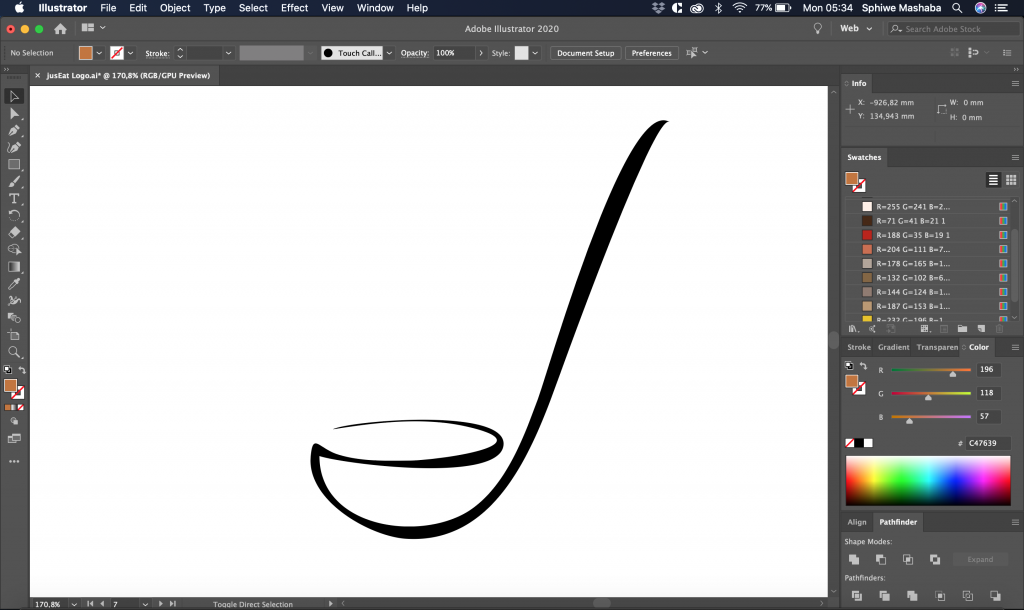Open Preferences from the control bar
The width and height of the screenshot is (1024, 610).
click(x=651, y=53)
